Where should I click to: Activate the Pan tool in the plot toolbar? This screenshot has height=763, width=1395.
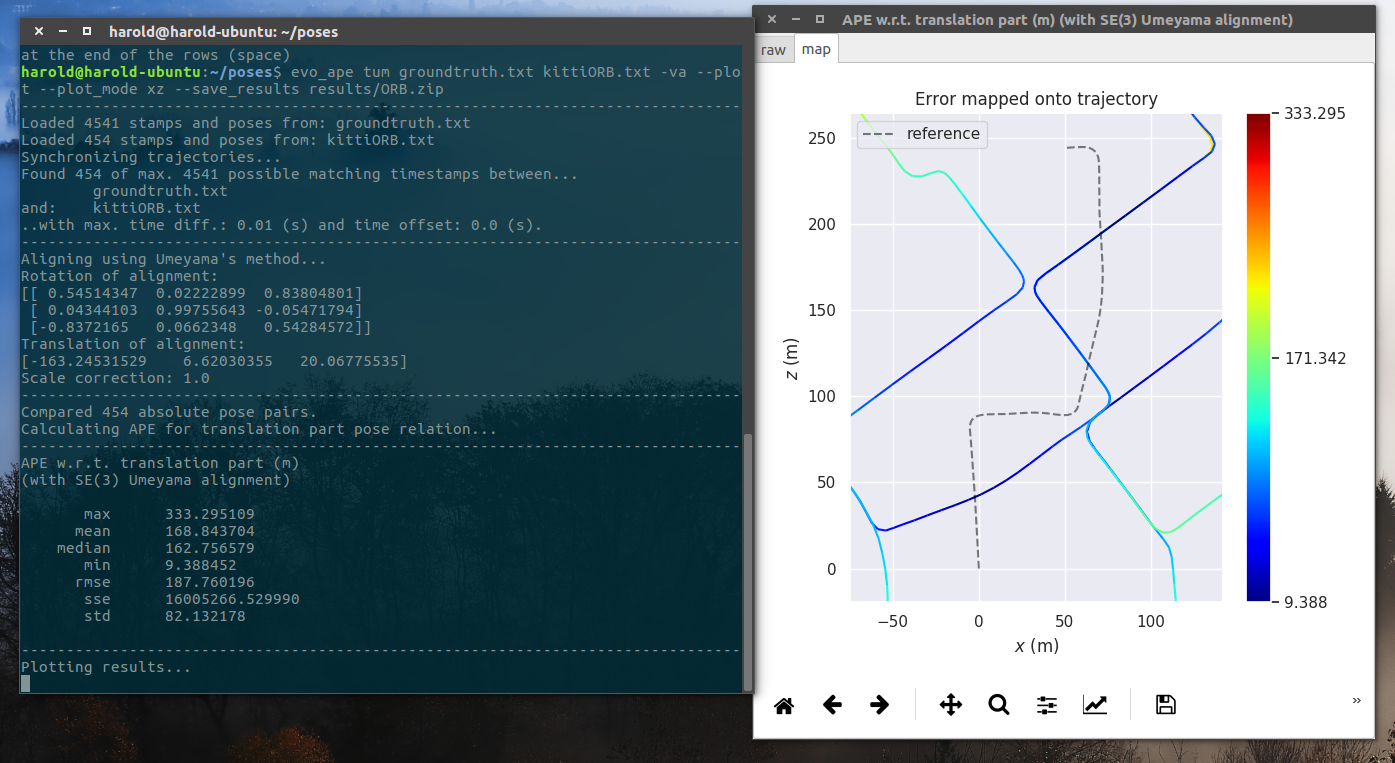[x=951, y=704]
